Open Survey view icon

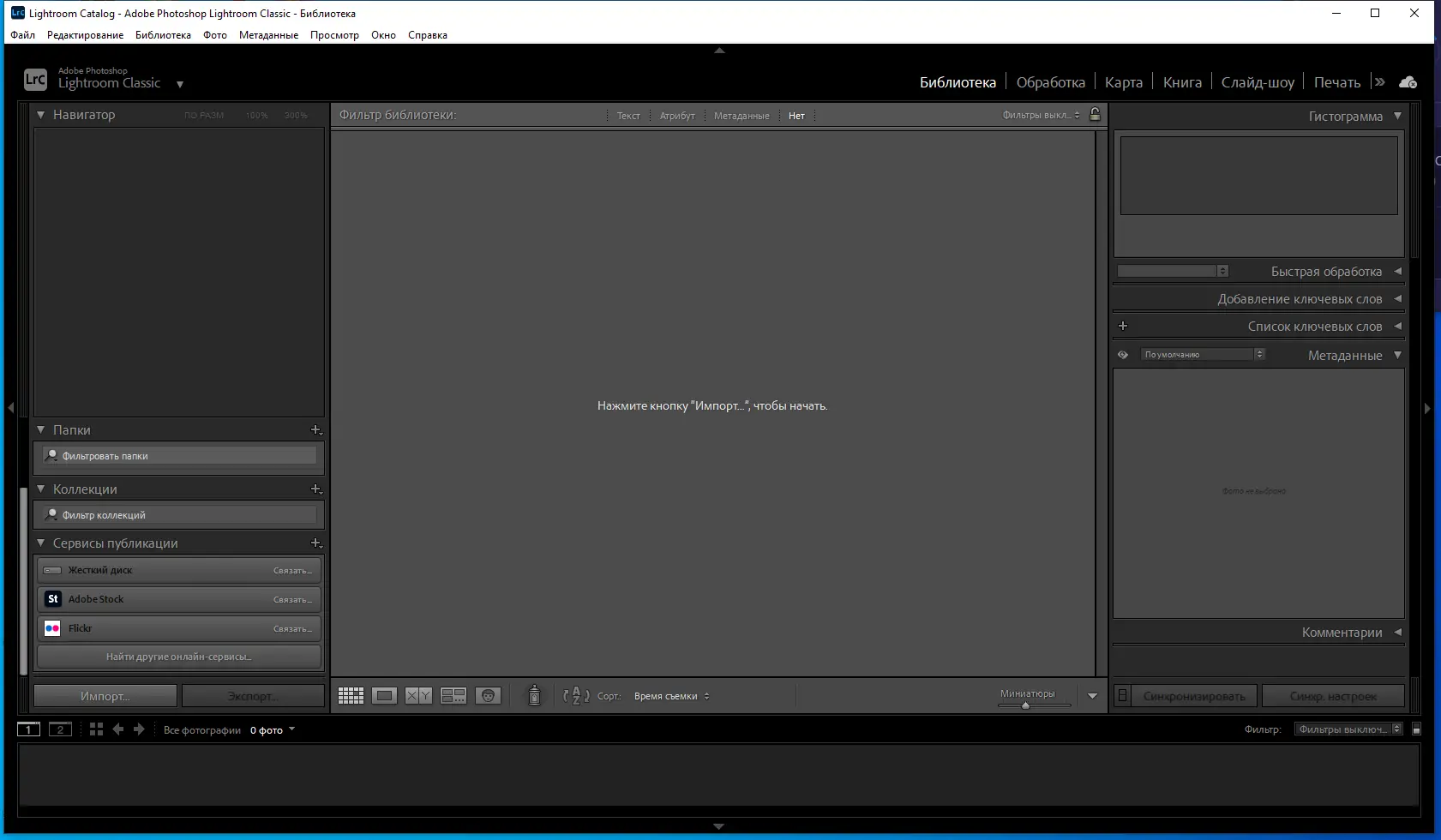tap(453, 696)
